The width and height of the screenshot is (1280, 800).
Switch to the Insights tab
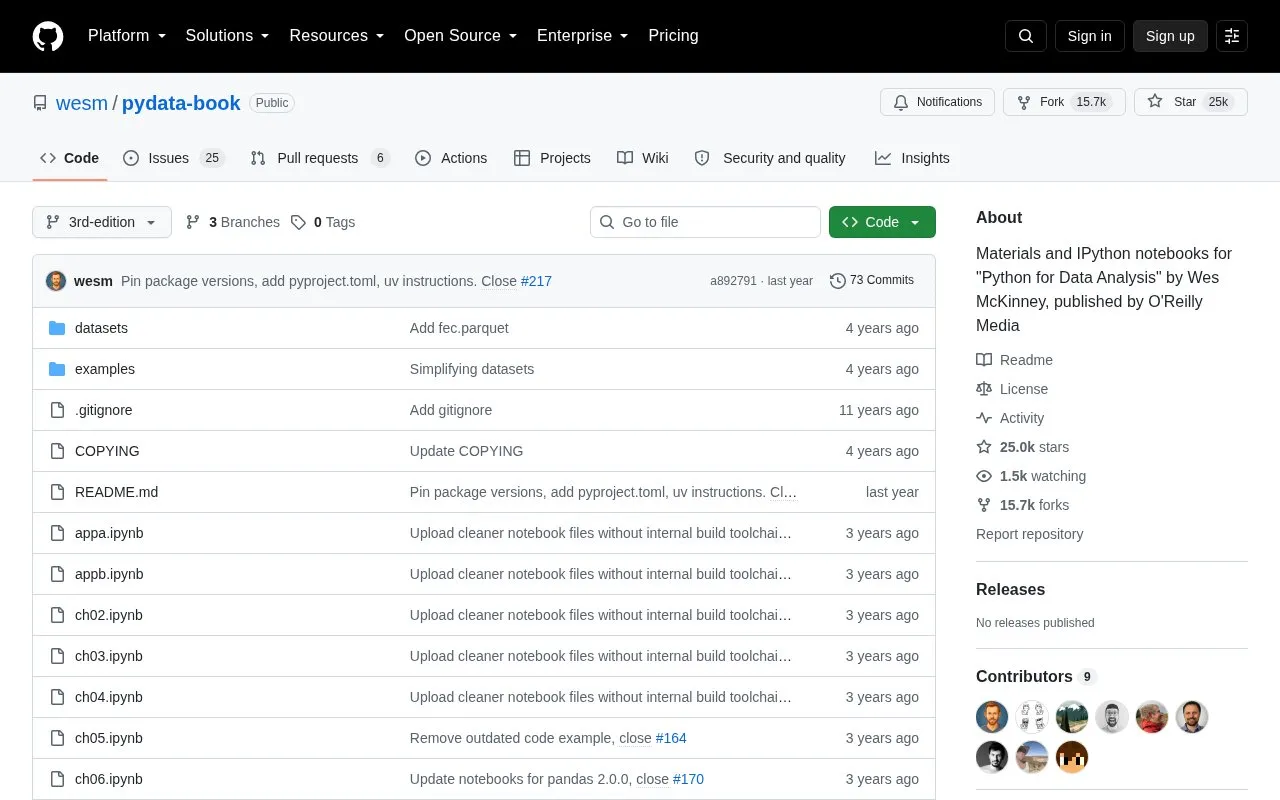(x=912, y=158)
